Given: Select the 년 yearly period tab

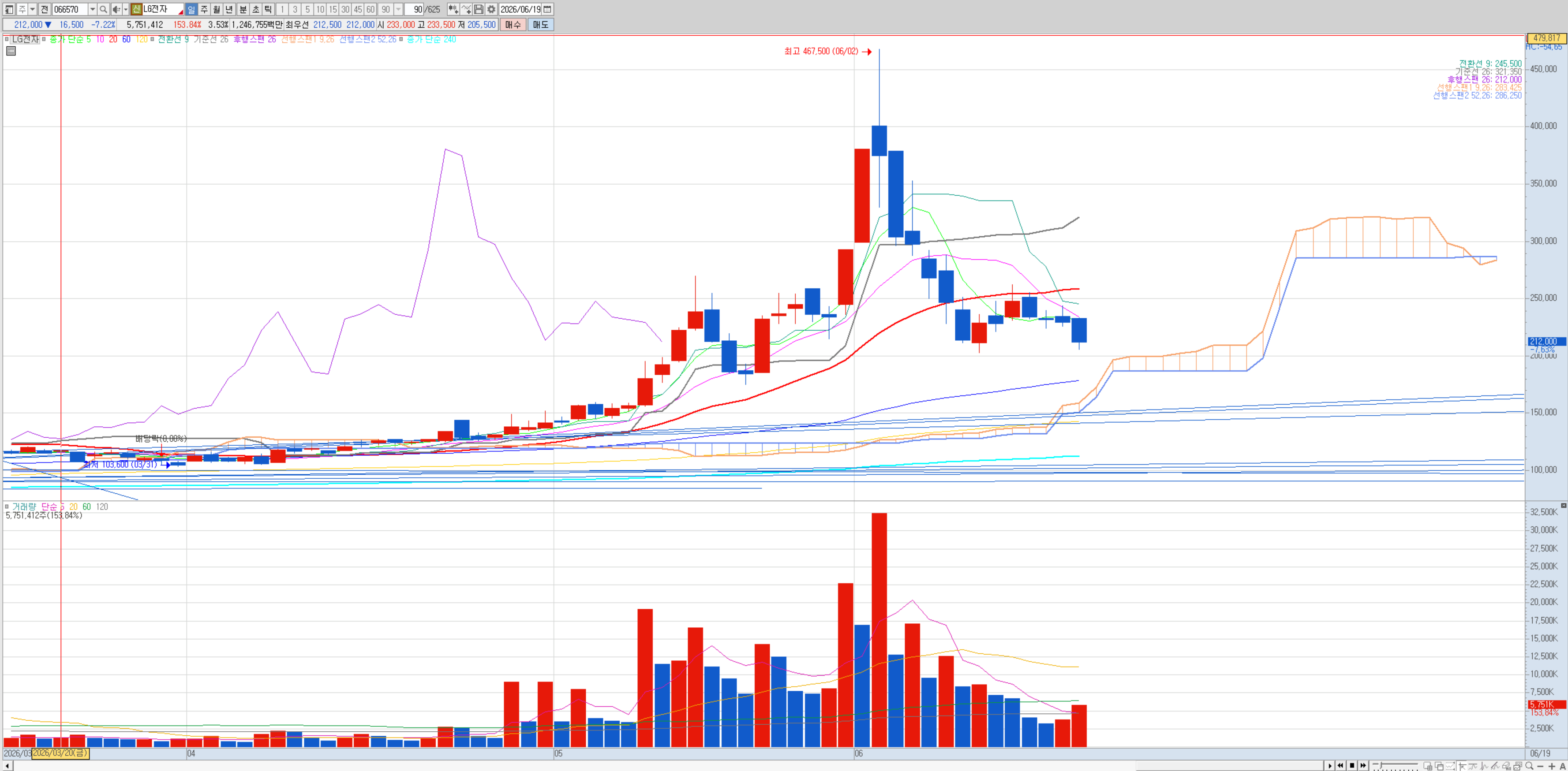Looking at the screenshot, I should 229,9.
